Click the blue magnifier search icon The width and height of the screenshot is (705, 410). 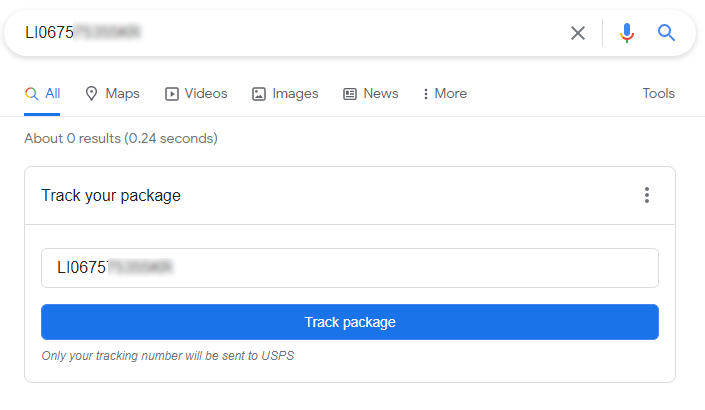click(666, 33)
